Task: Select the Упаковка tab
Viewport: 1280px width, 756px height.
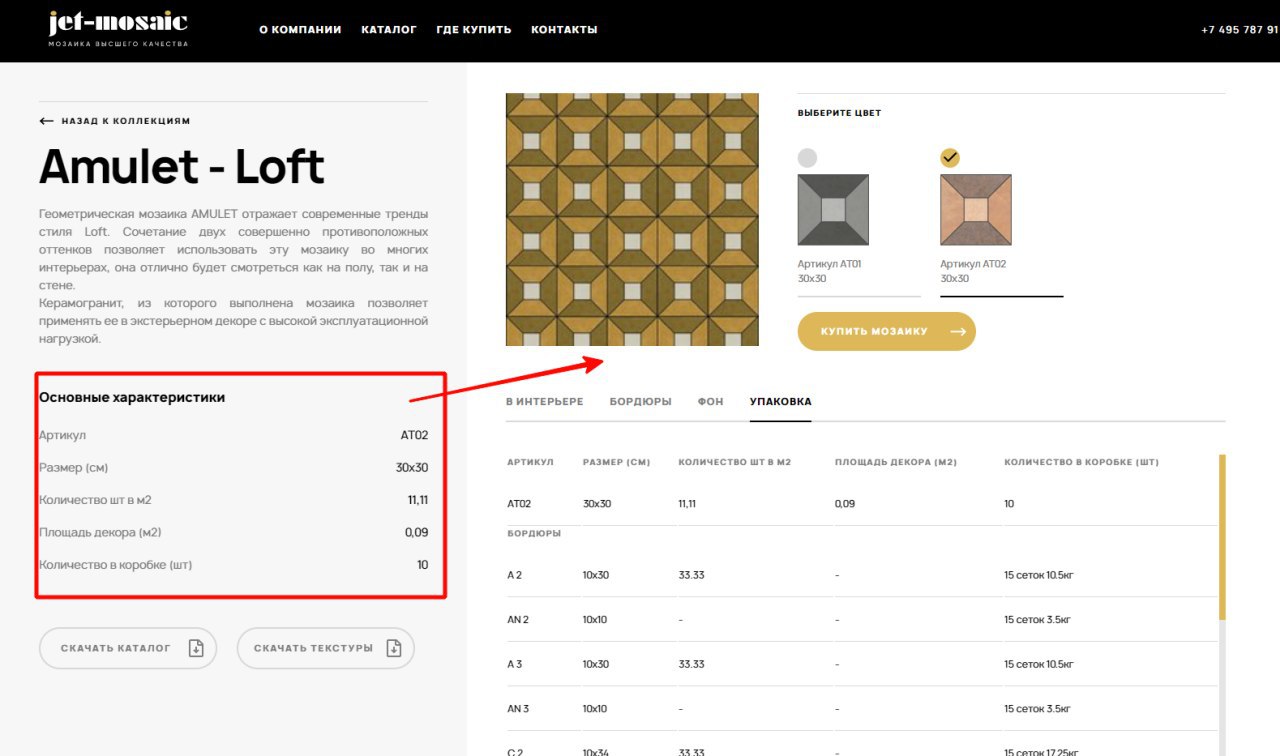Action: click(781, 401)
